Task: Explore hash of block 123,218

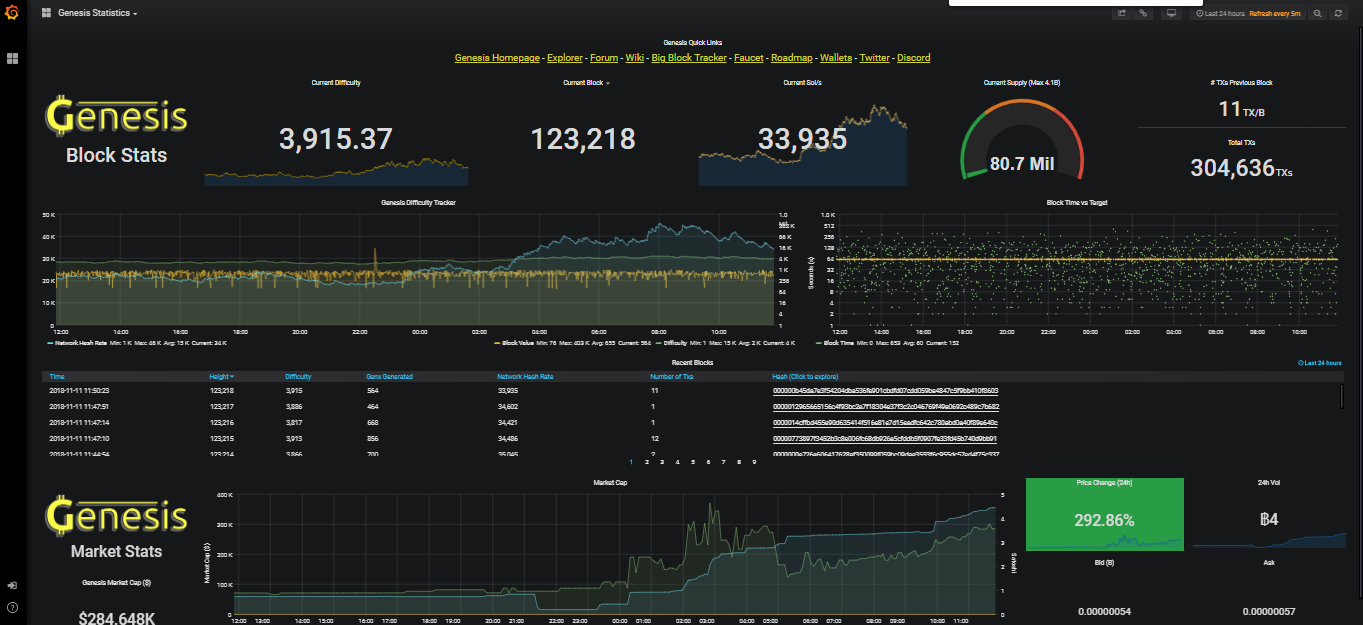Action: point(886,391)
